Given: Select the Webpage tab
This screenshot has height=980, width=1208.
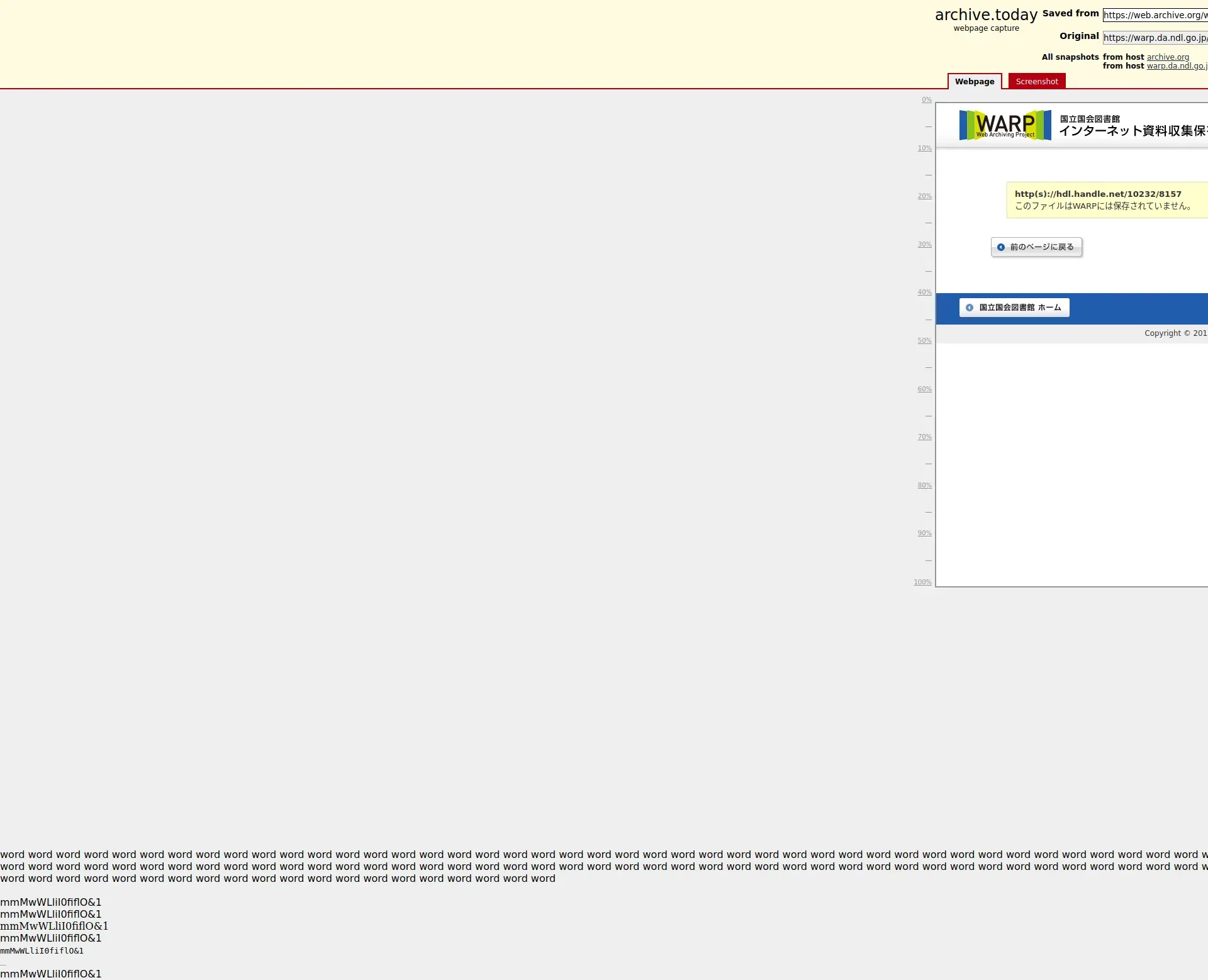Looking at the screenshot, I should click(974, 82).
